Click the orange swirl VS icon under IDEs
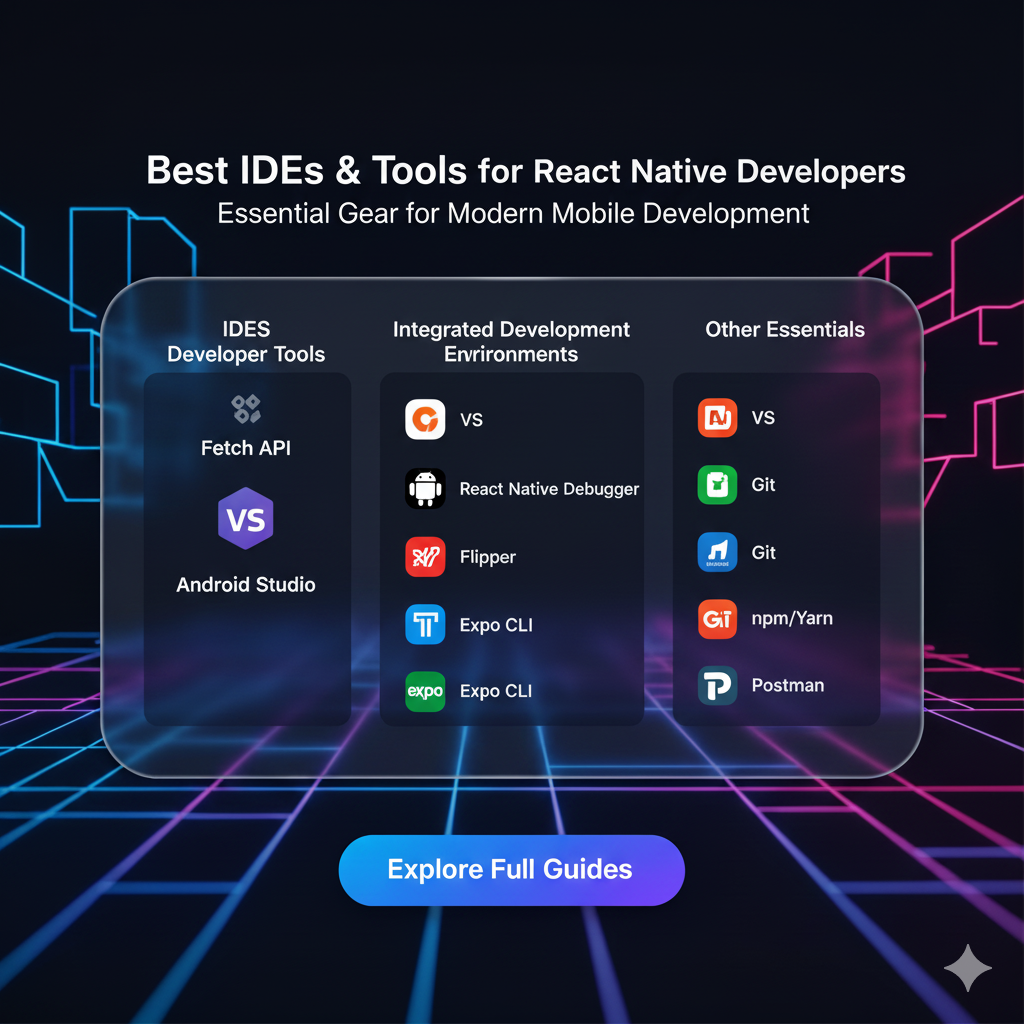Screen dimensions: 1024x1024 [x=425, y=419]
